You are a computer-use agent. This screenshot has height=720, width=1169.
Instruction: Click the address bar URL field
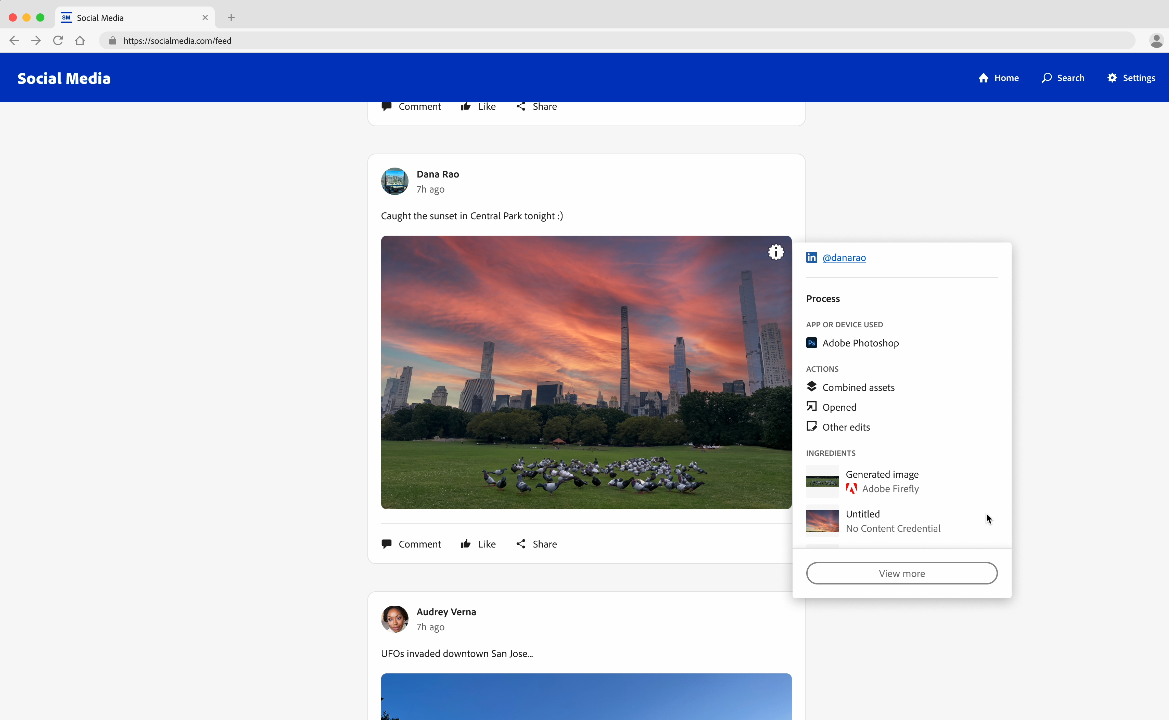point(617,40)
